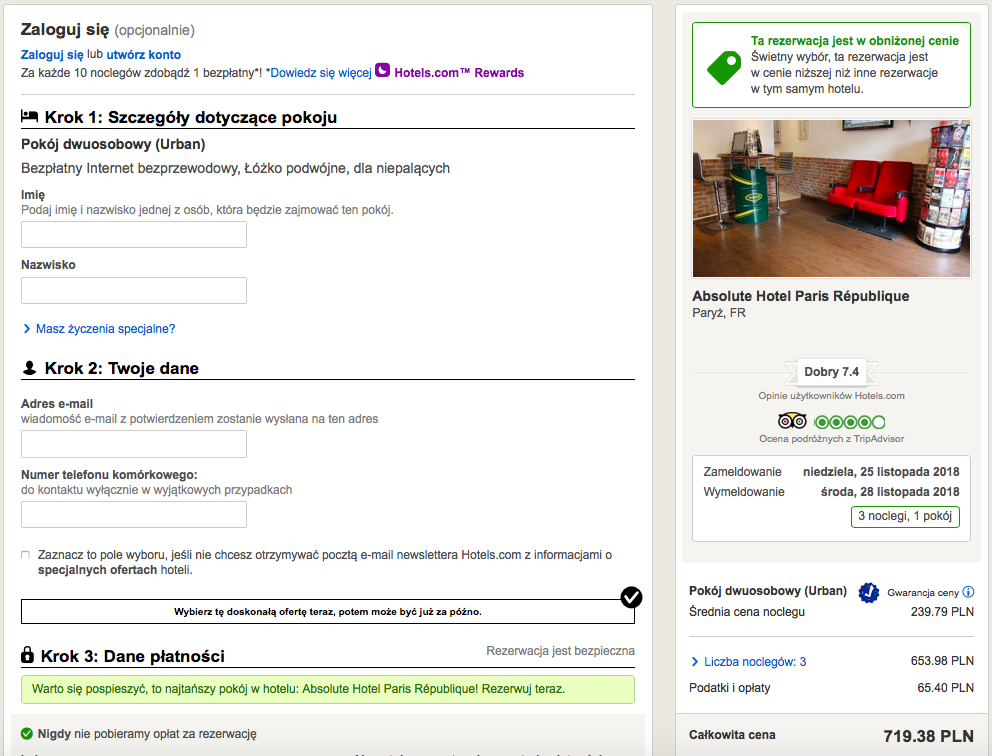Click the bed icon beside Krok 1
Viewport: 992px width, 756px height.
coord(30,117)
